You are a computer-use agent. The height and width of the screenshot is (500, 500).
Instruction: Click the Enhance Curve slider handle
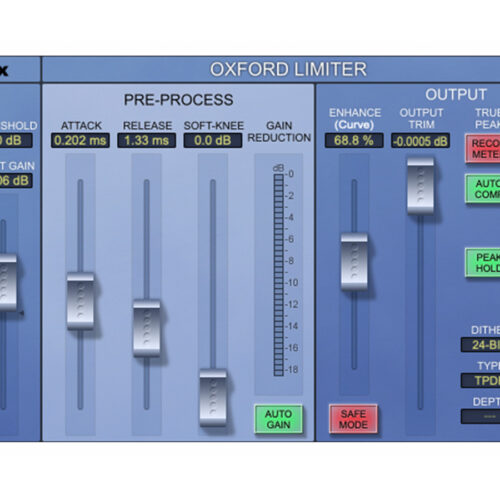pyautogui.click(x=354, y=262)
